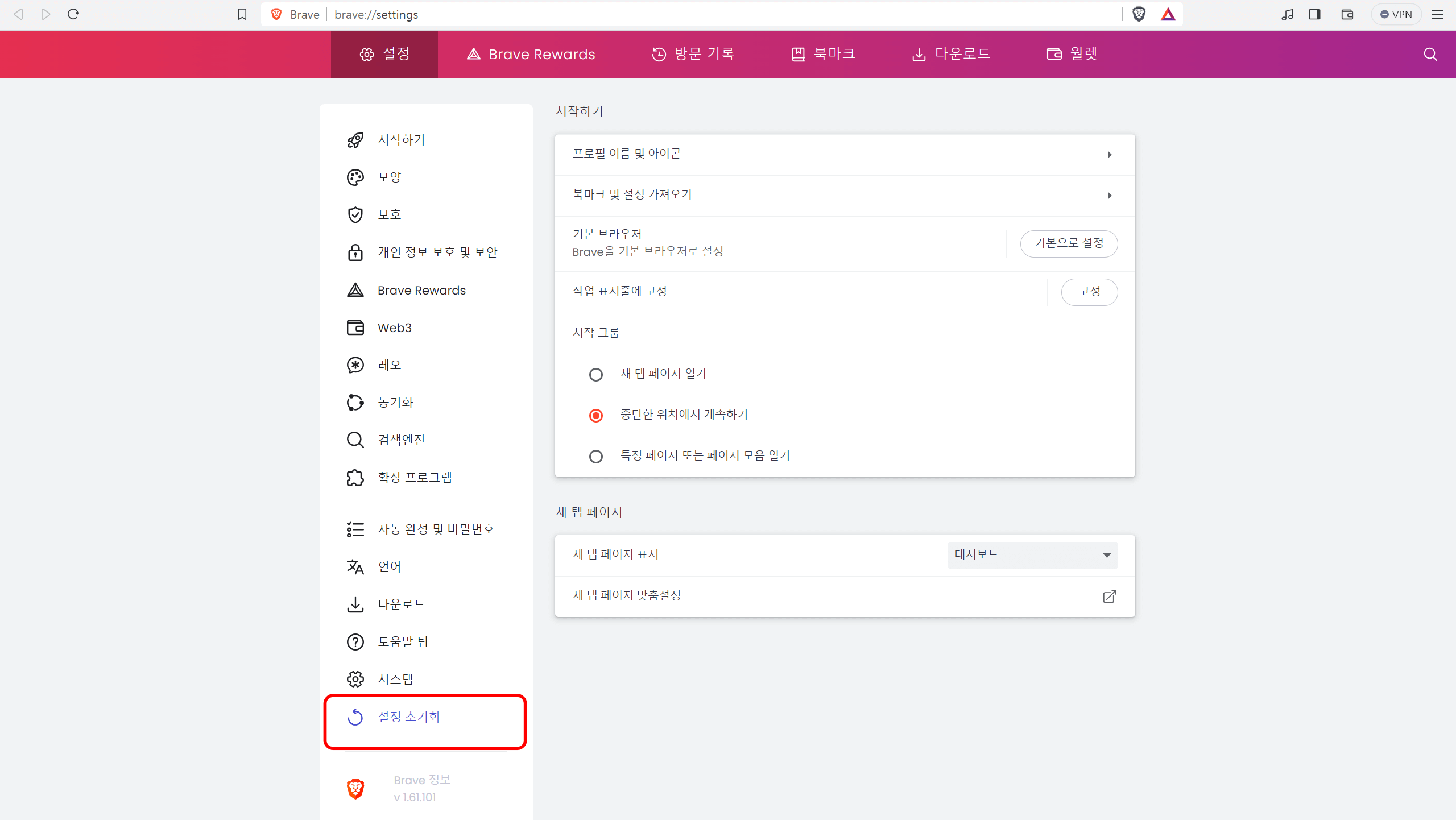1456x820 pixels.
Task: Select 새 탭 페이지 열기 radio button
Action: [x=596, y=374]
